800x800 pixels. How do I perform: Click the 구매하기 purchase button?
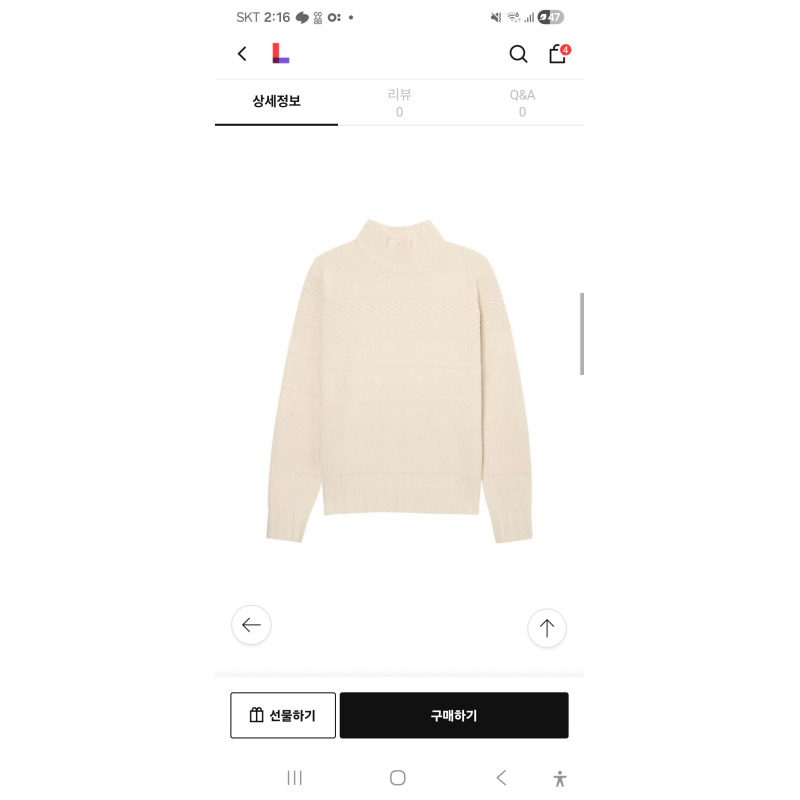tap(454, 715)
